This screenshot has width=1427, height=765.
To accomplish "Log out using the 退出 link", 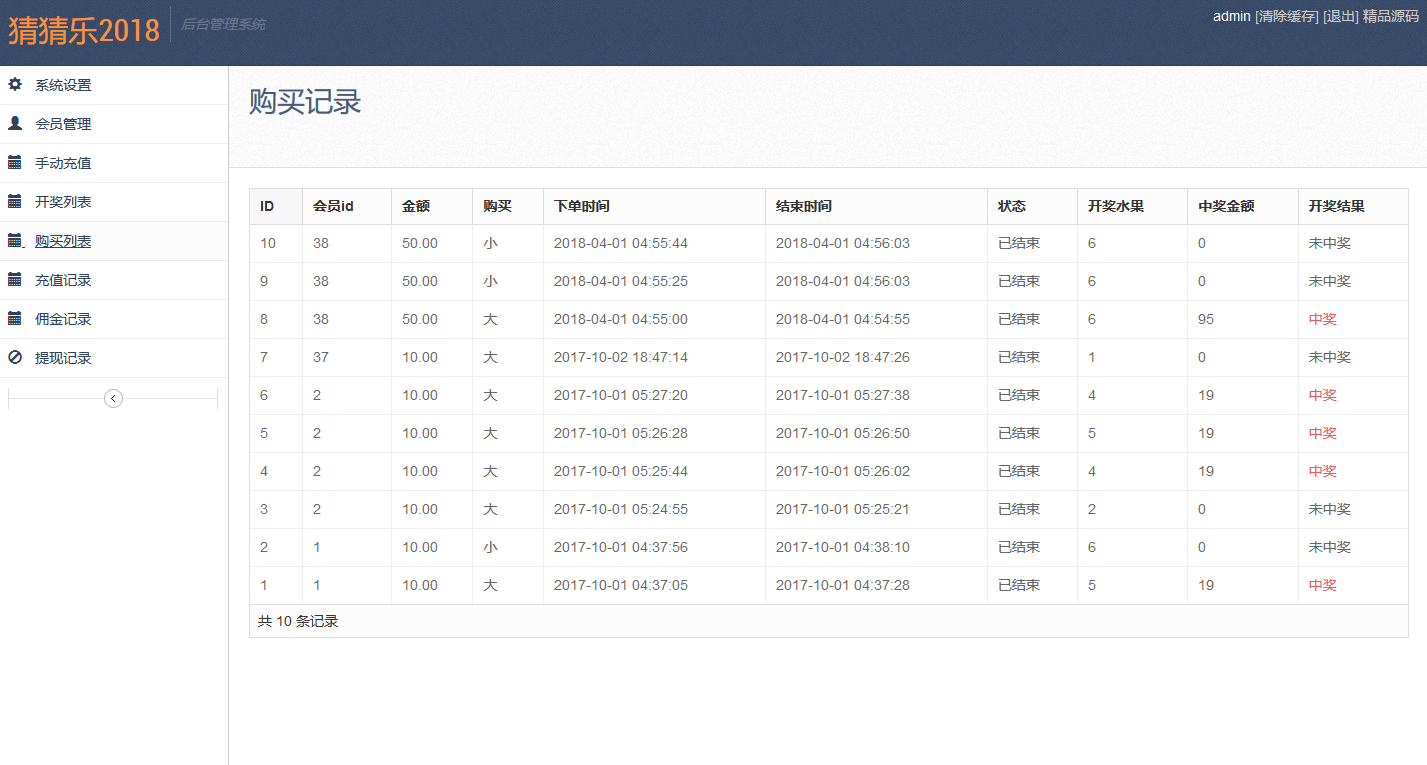I will click(1340, 16).
